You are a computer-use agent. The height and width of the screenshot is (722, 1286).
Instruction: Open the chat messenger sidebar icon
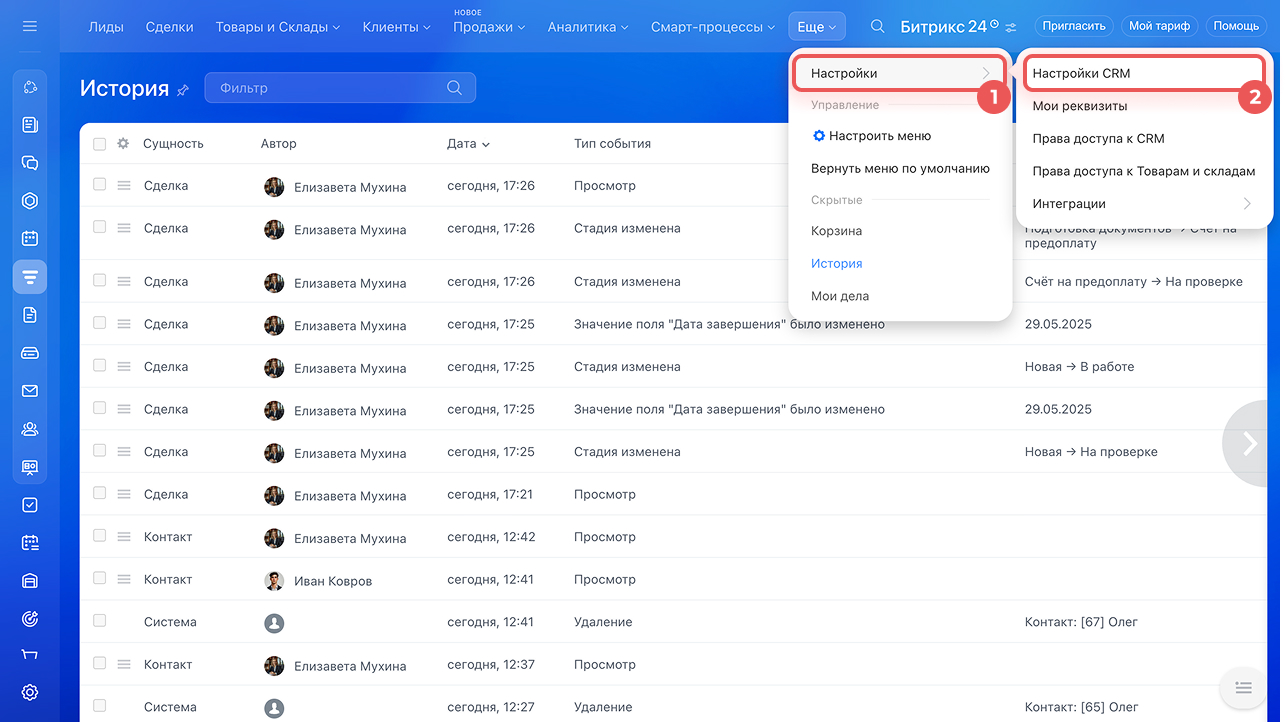pos(30,163)
